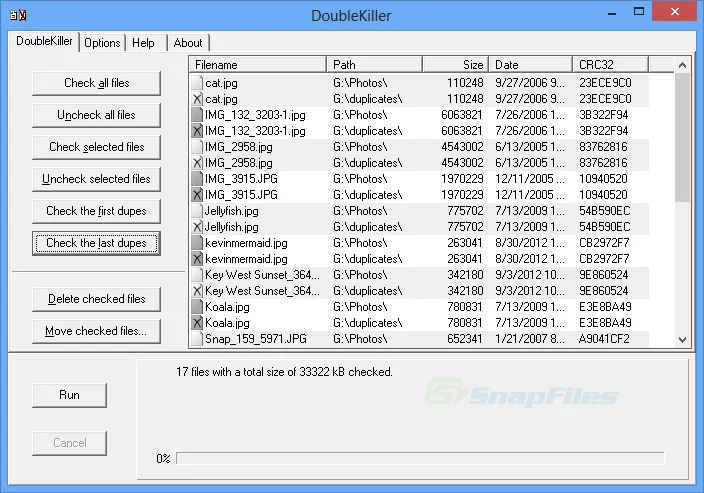The width and height of the screenshot is (704, 493).
Task: Click the Cancel button
Action: click(x=70, y=443)
